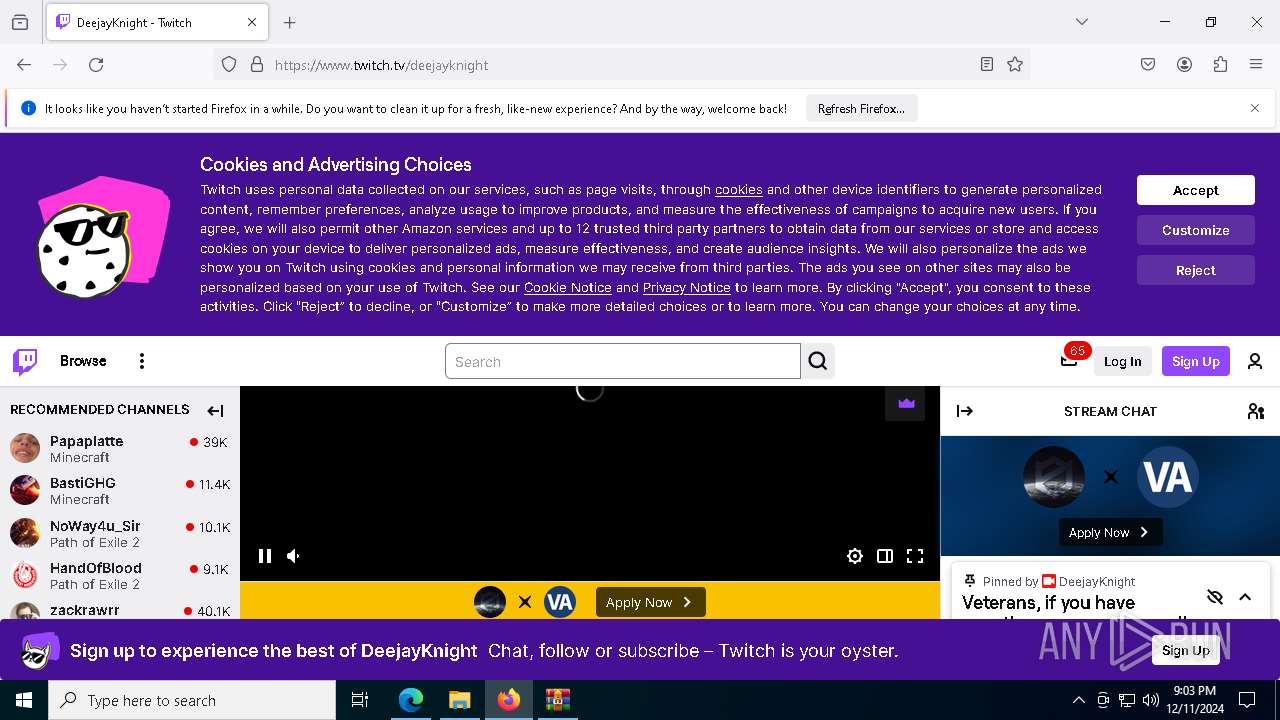Open the cookies link in the notice
Image resolution: width=1280 pixels, height=720 pixels.
(739, 189)
